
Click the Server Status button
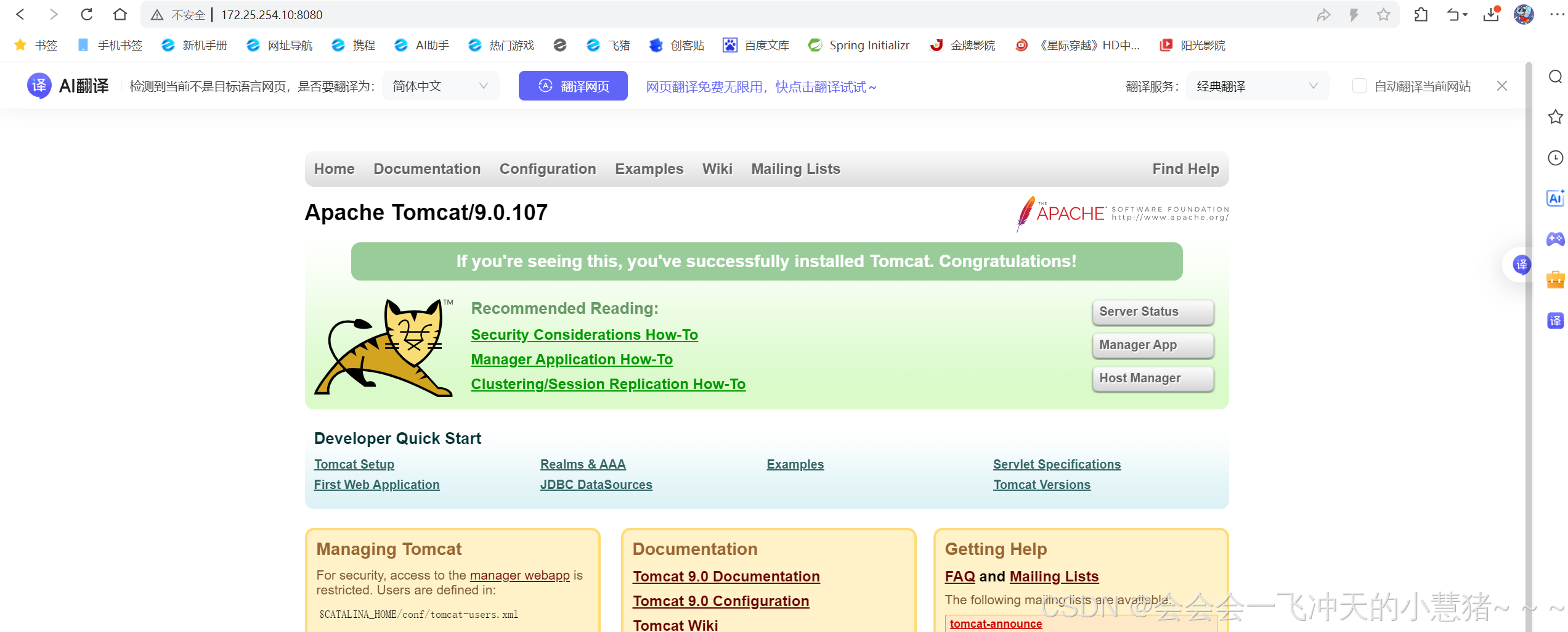point(1153,312)
